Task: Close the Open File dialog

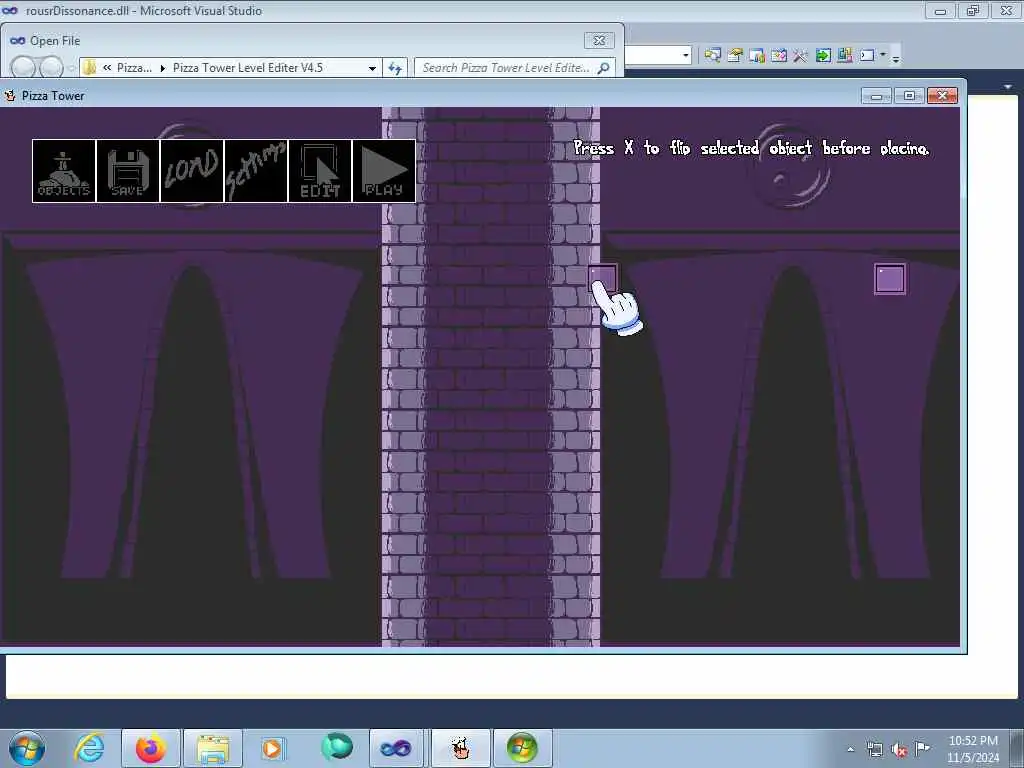Action: [x=599, y=40]
